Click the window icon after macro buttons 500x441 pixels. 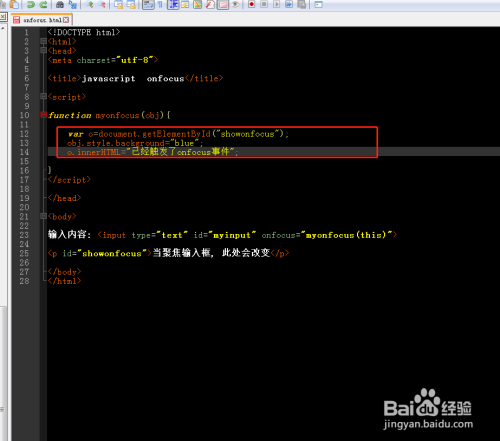(318, 4)
